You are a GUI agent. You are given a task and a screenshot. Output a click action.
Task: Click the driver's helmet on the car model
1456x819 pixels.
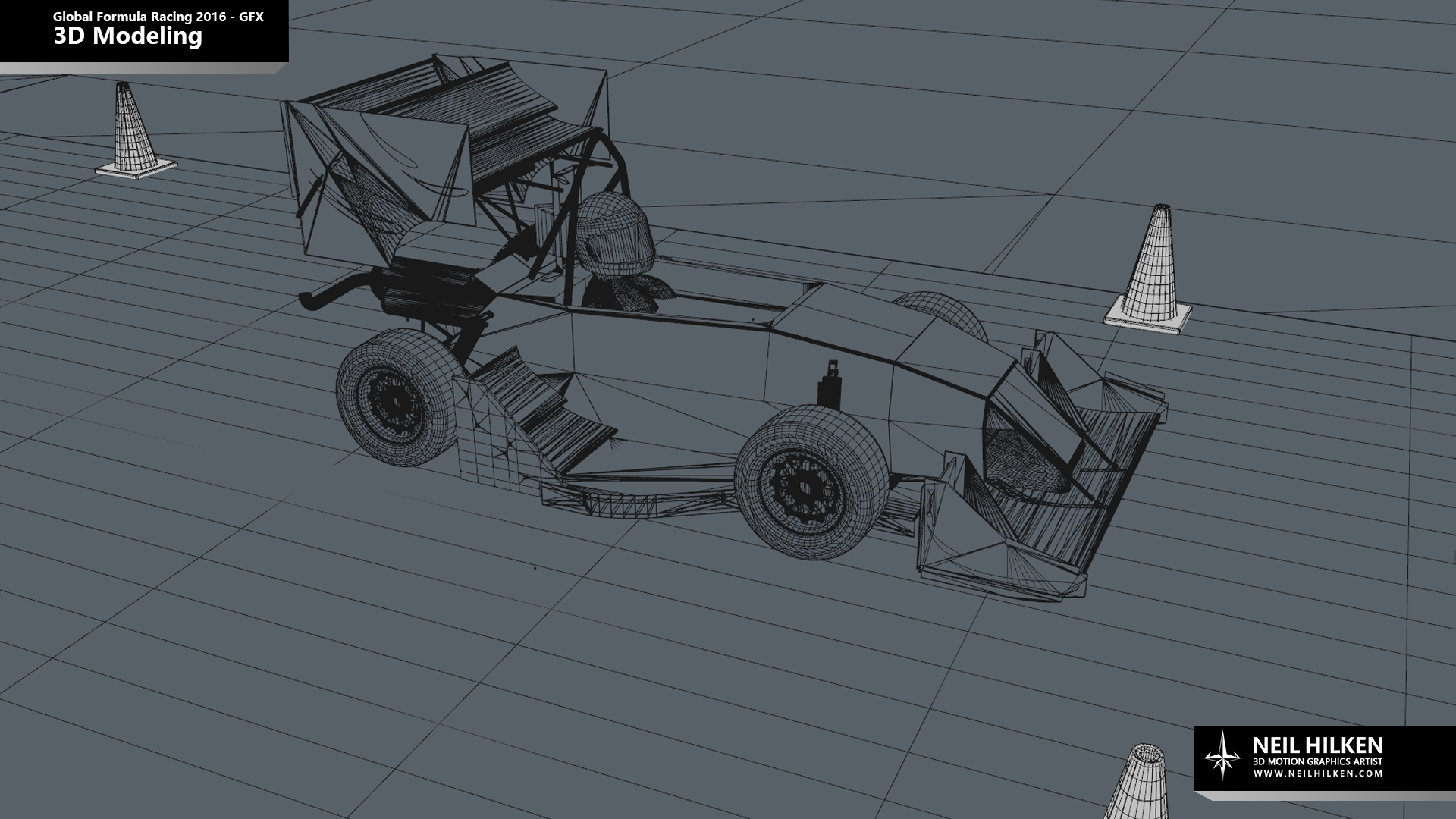pos(615,234)
